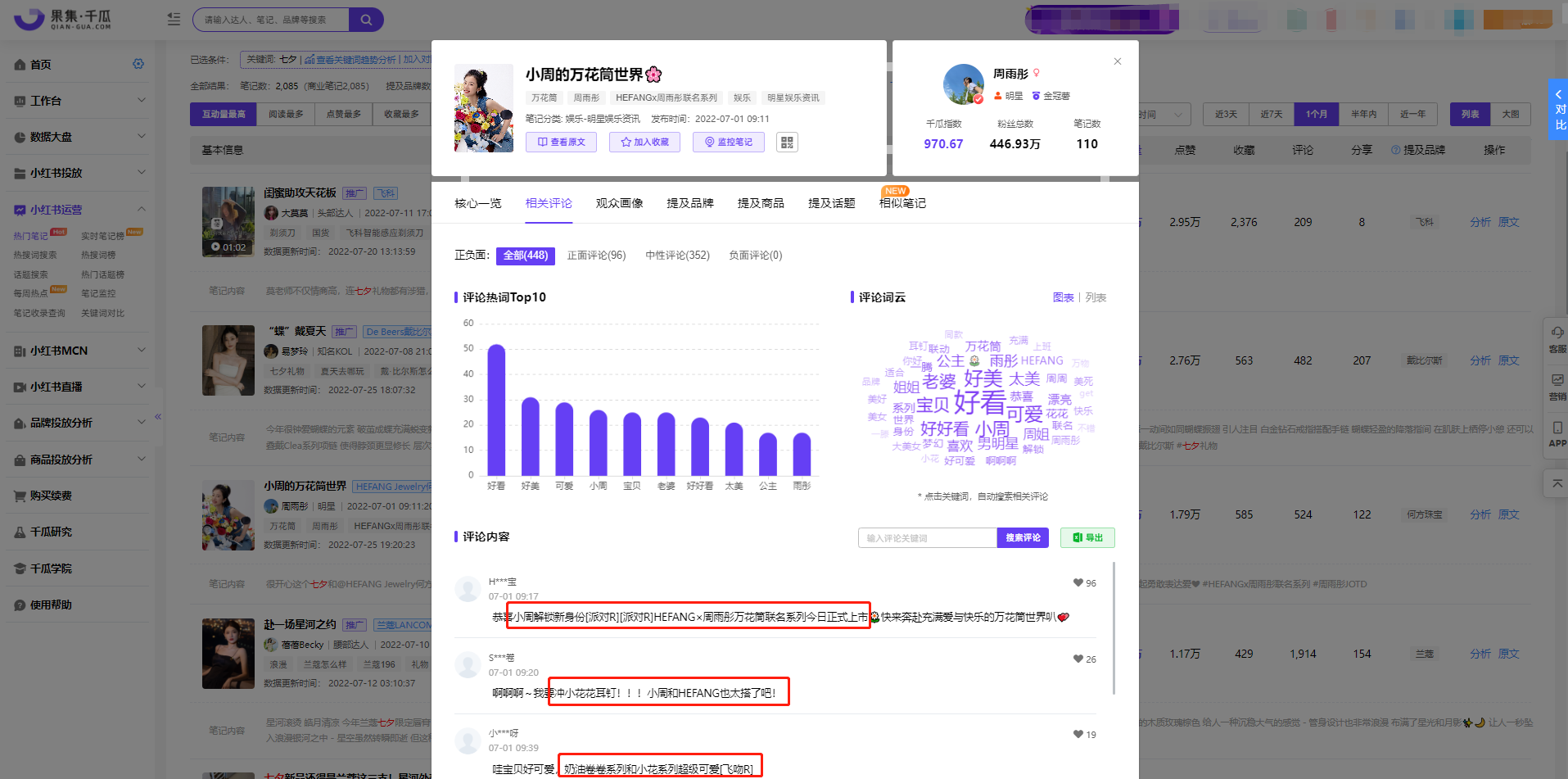Viewport: 1568px width, 779px height.
Task: Click 分析 link in 2.95万 row
Action: (1480, 222)
